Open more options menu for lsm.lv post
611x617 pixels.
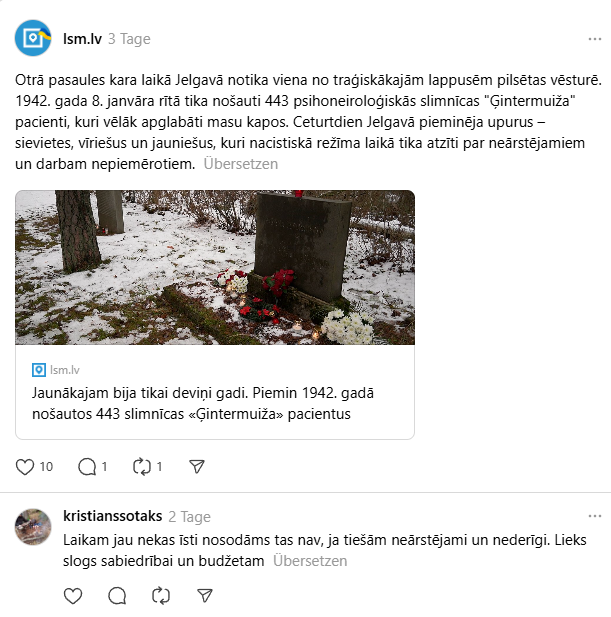(594, 39)
